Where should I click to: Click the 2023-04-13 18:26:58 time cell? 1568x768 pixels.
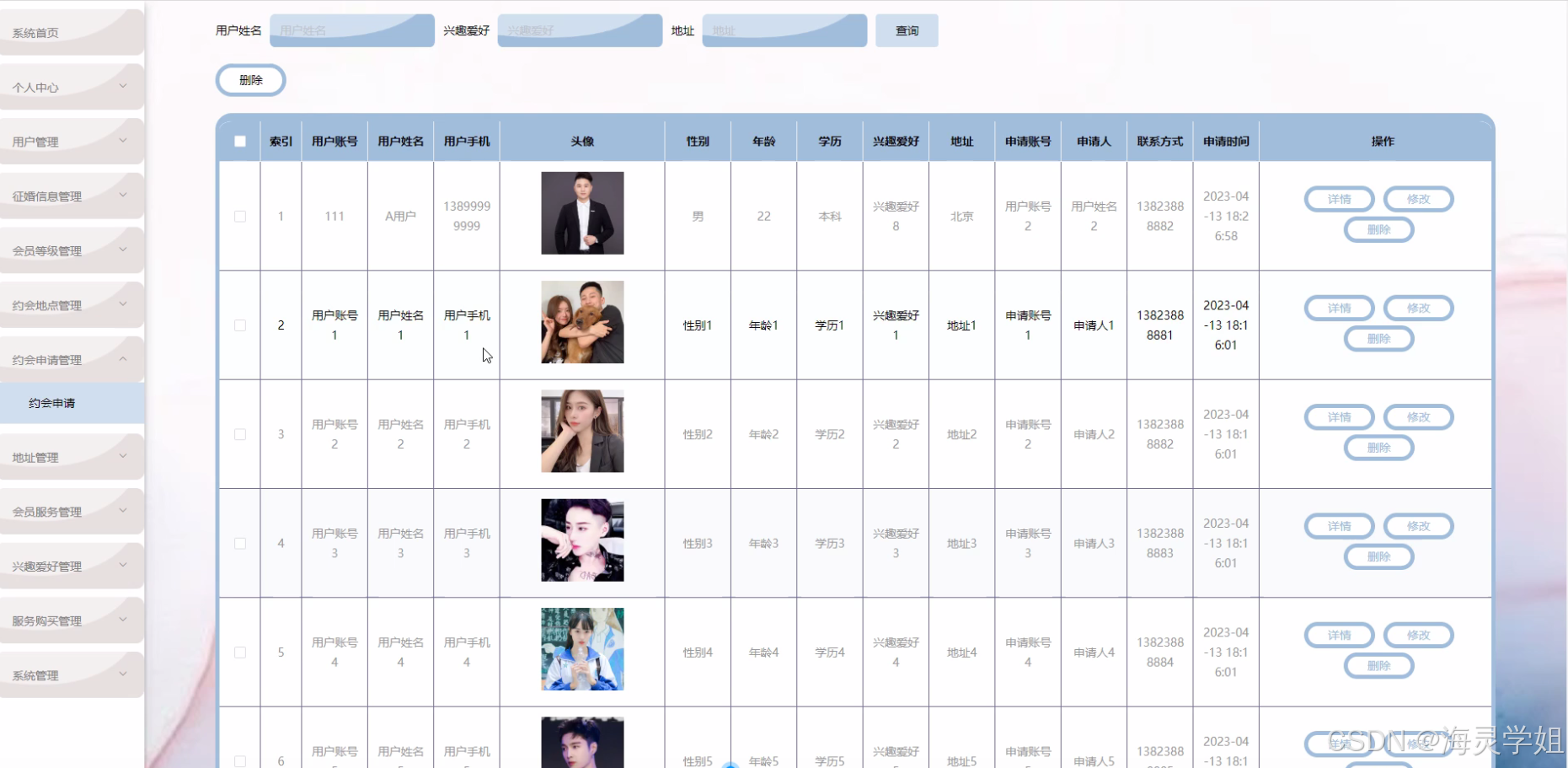pos(1226,217)
